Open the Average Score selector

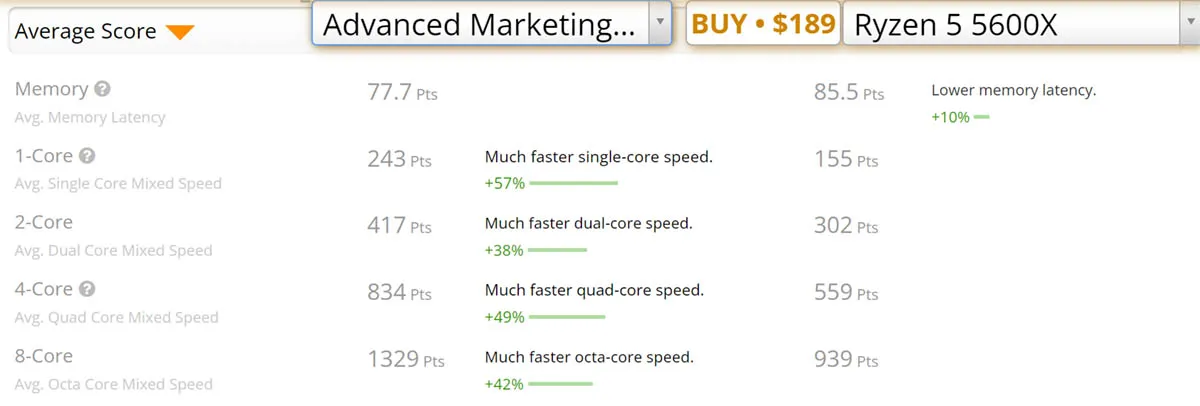103,32
